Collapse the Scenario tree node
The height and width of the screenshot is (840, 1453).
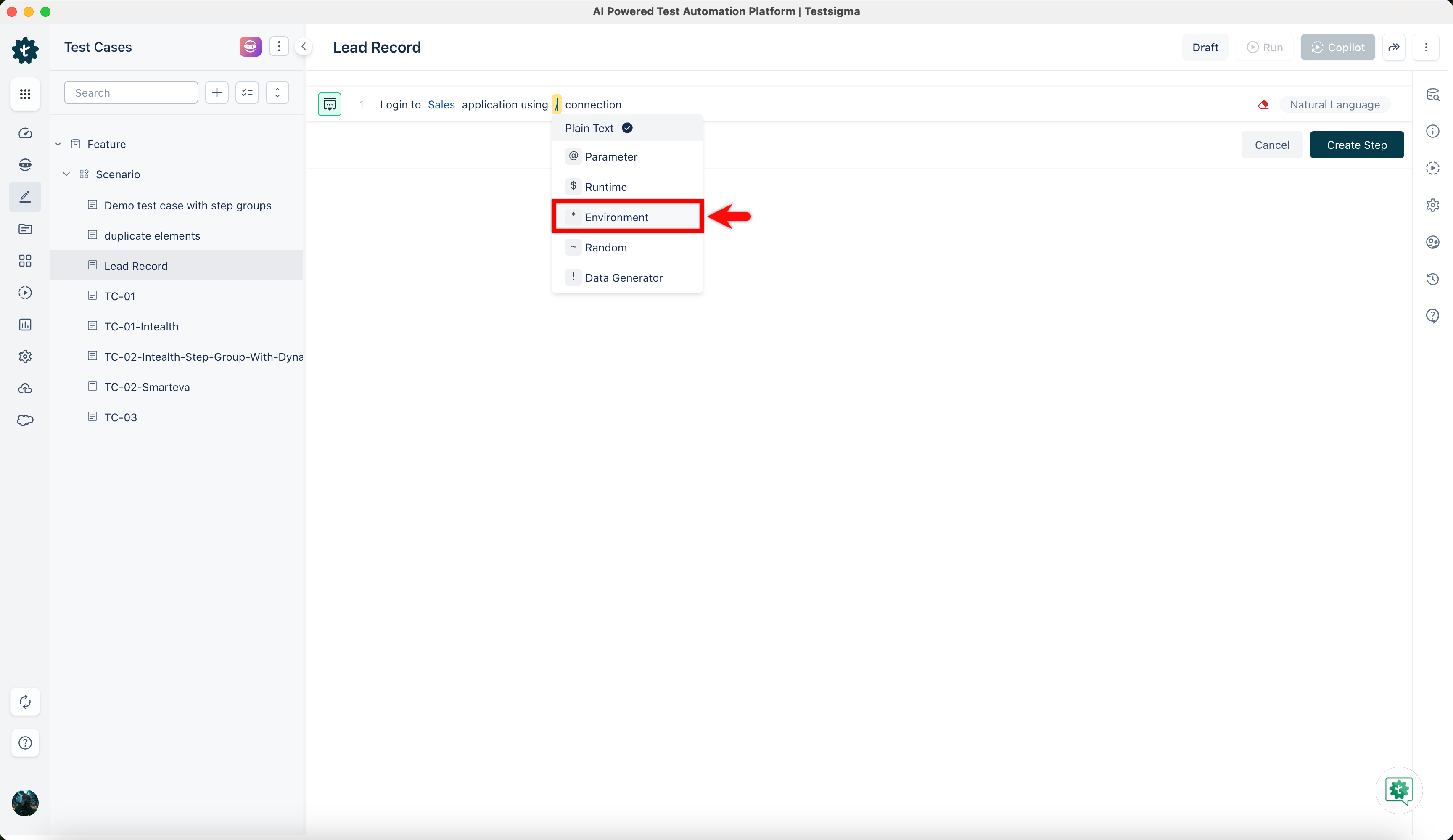pos(67,174)
